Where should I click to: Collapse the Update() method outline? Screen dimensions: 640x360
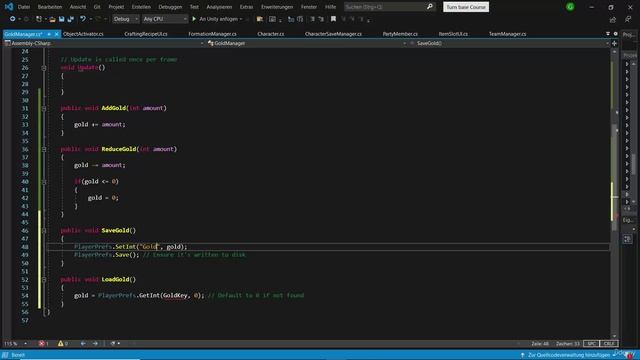pyautogui.click(x=44, y=68)
